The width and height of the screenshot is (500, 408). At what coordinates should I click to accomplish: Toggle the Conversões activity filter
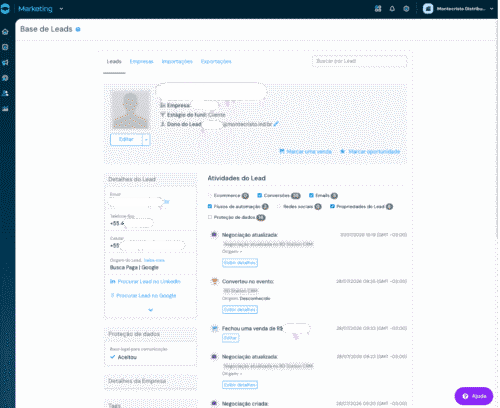click(x=260, y=195)
